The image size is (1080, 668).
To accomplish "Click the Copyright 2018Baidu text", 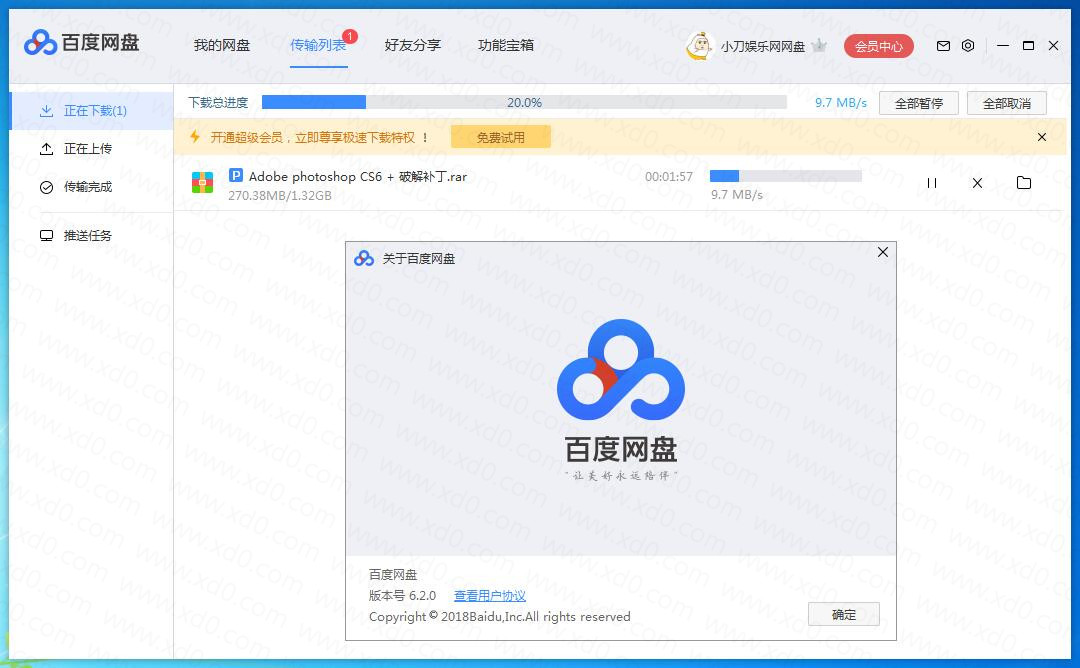I will [500, 616].
